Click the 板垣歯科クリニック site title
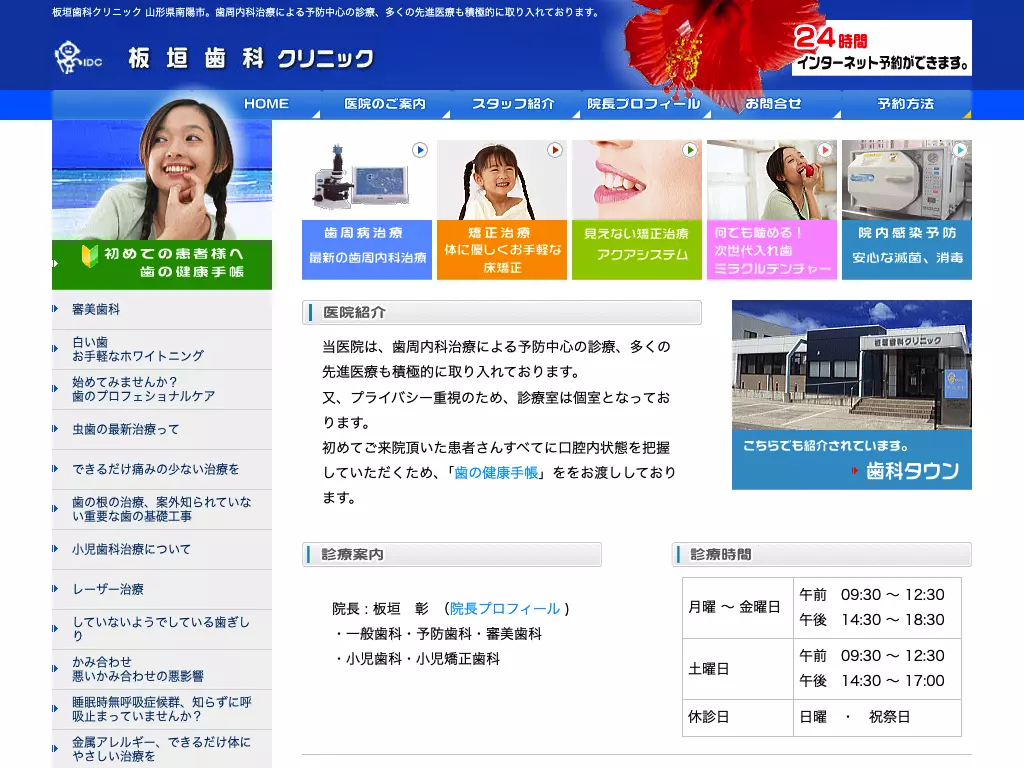The image size is (1024, 768). [x=251, y=59]
